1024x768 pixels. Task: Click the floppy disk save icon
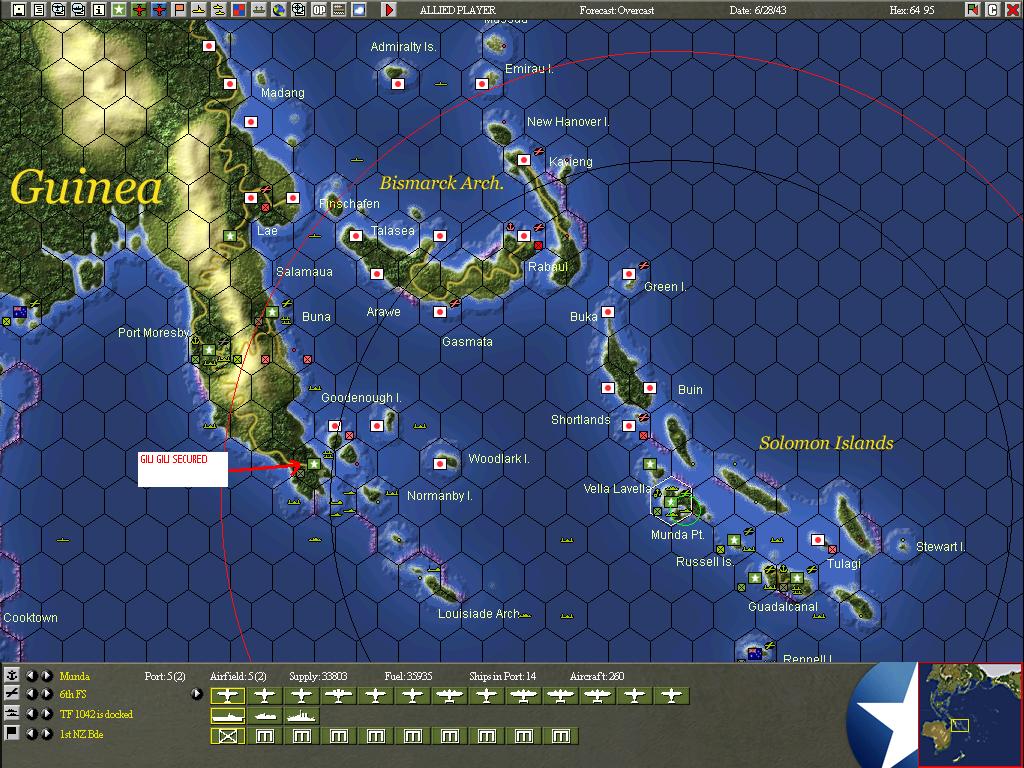click(19, 10)
